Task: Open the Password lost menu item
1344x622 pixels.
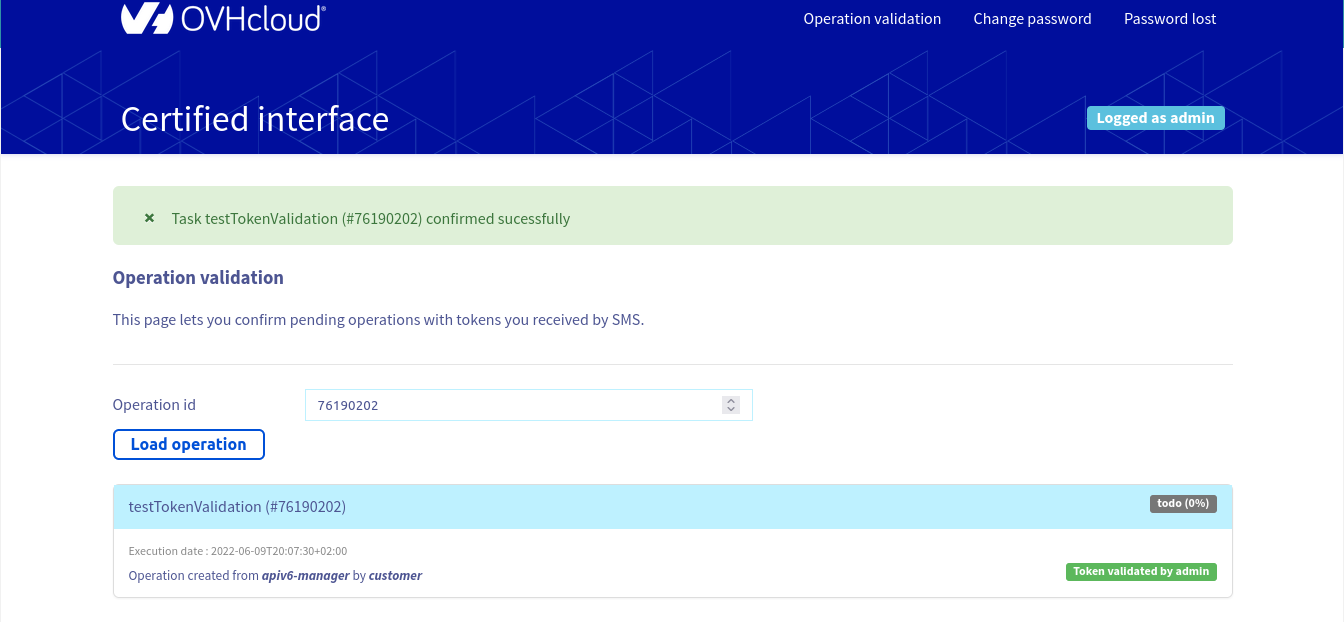Action: click(1170, 18)
